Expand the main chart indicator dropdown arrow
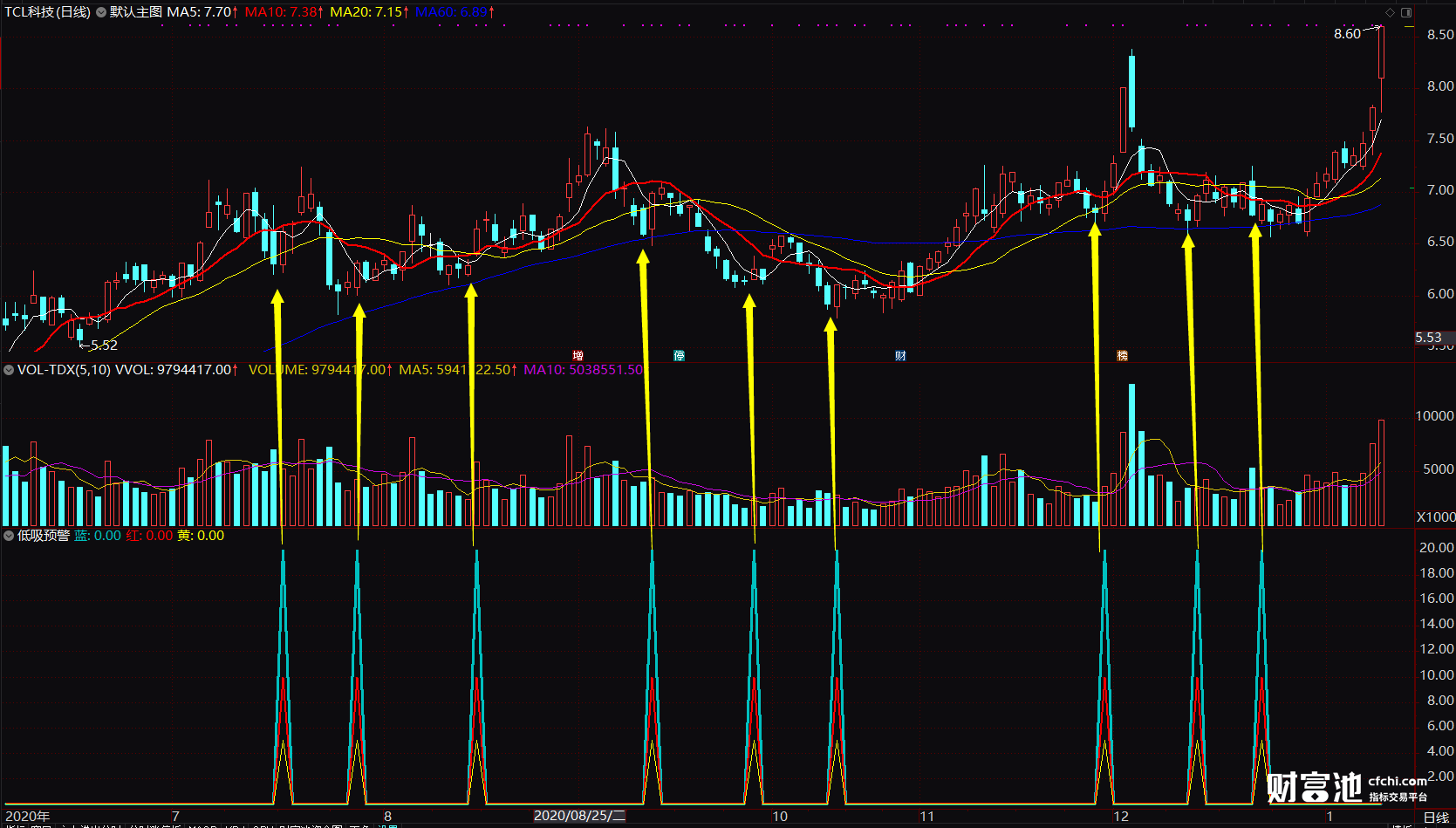 [x=101, y=12]
